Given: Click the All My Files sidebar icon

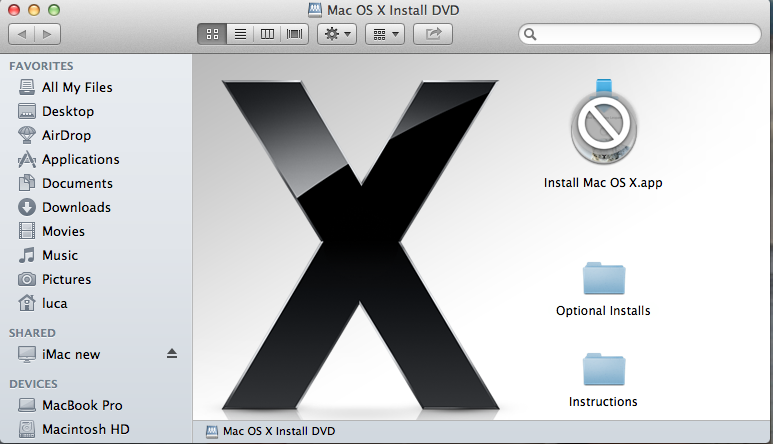Looking at the screenshot, I should [27, 87].
